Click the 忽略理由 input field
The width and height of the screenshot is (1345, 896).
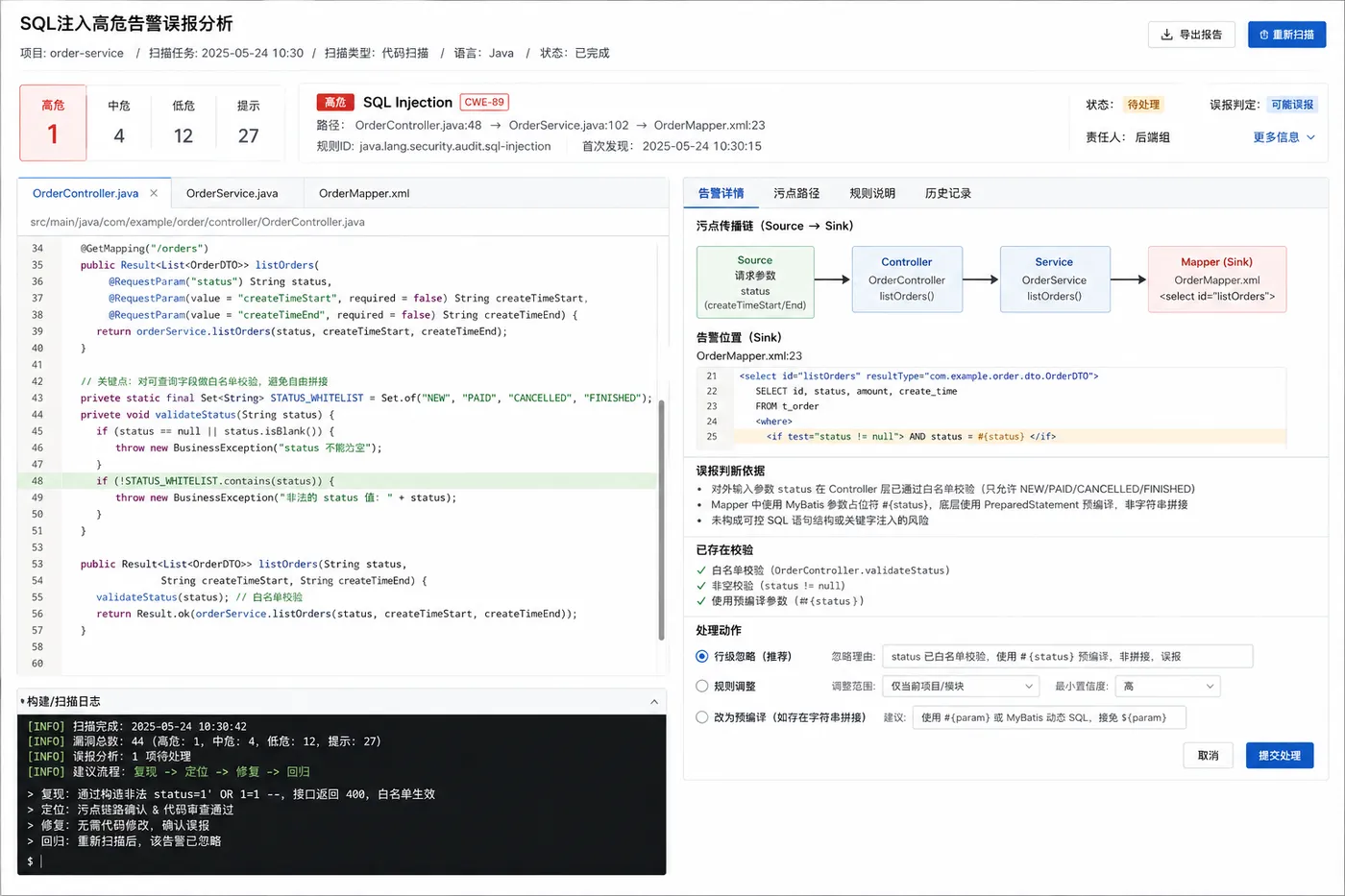click(1067, 657)
